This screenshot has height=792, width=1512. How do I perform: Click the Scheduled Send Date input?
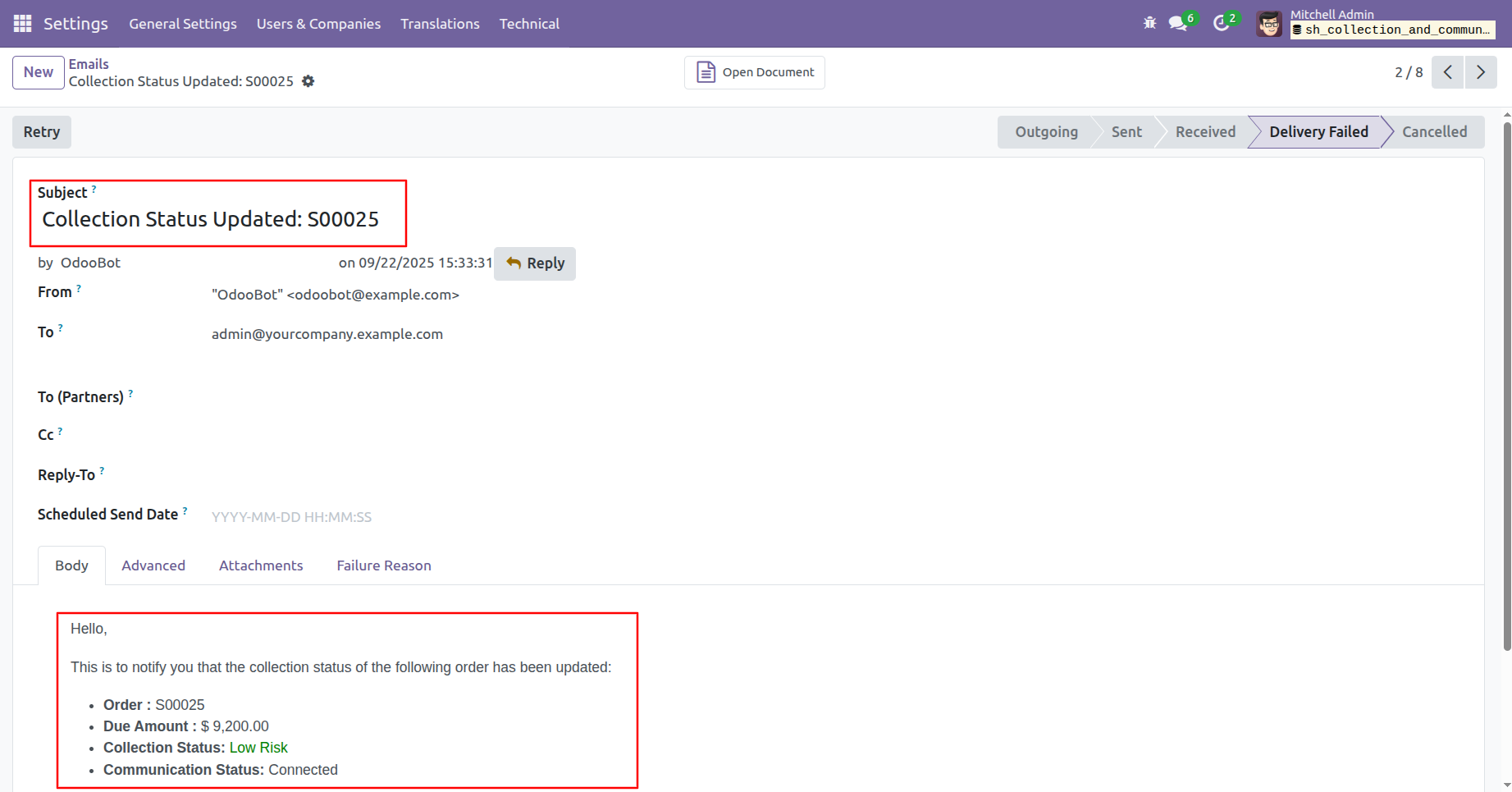point(292,517)
